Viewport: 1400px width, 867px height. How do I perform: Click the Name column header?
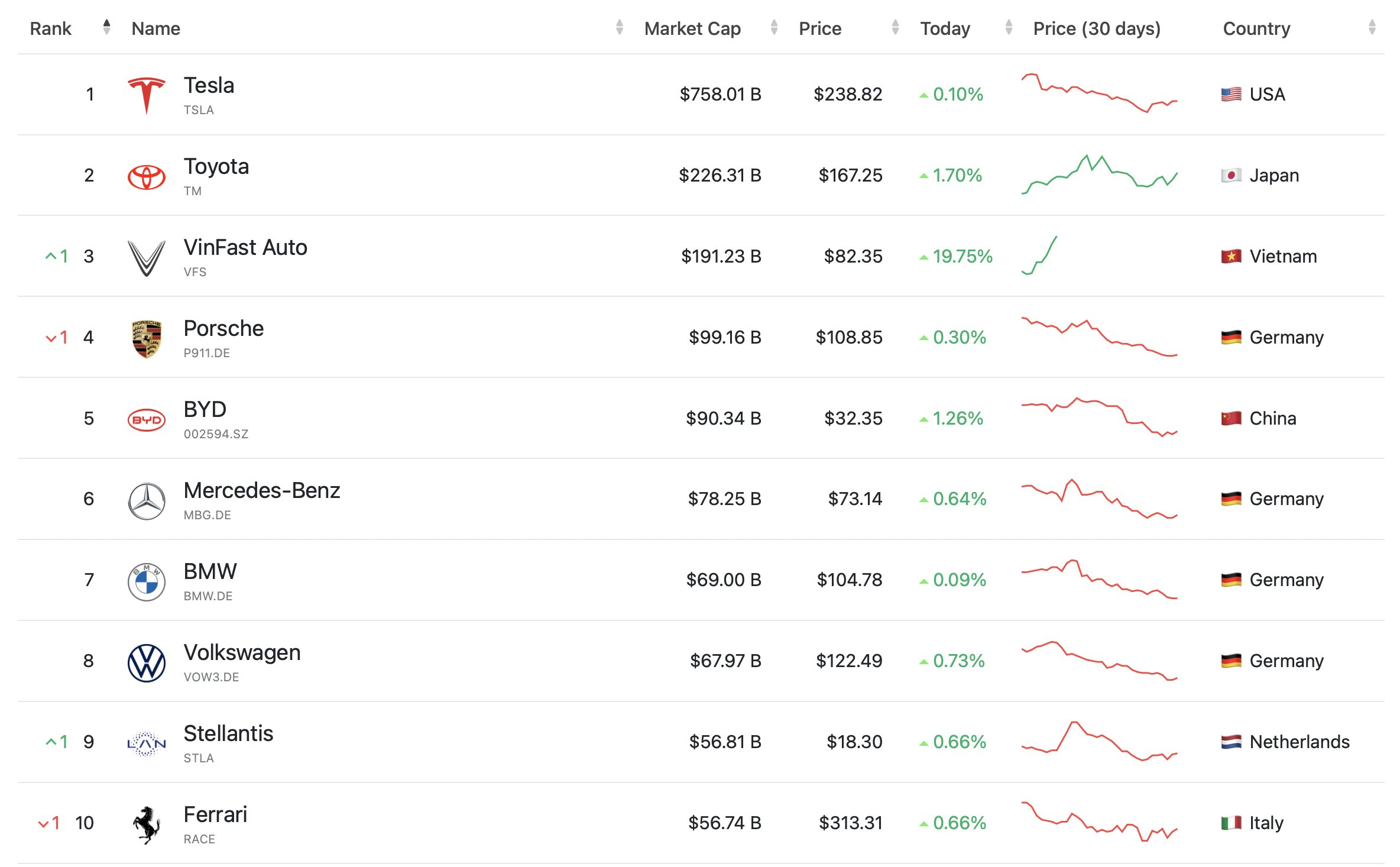coord(155,28)
